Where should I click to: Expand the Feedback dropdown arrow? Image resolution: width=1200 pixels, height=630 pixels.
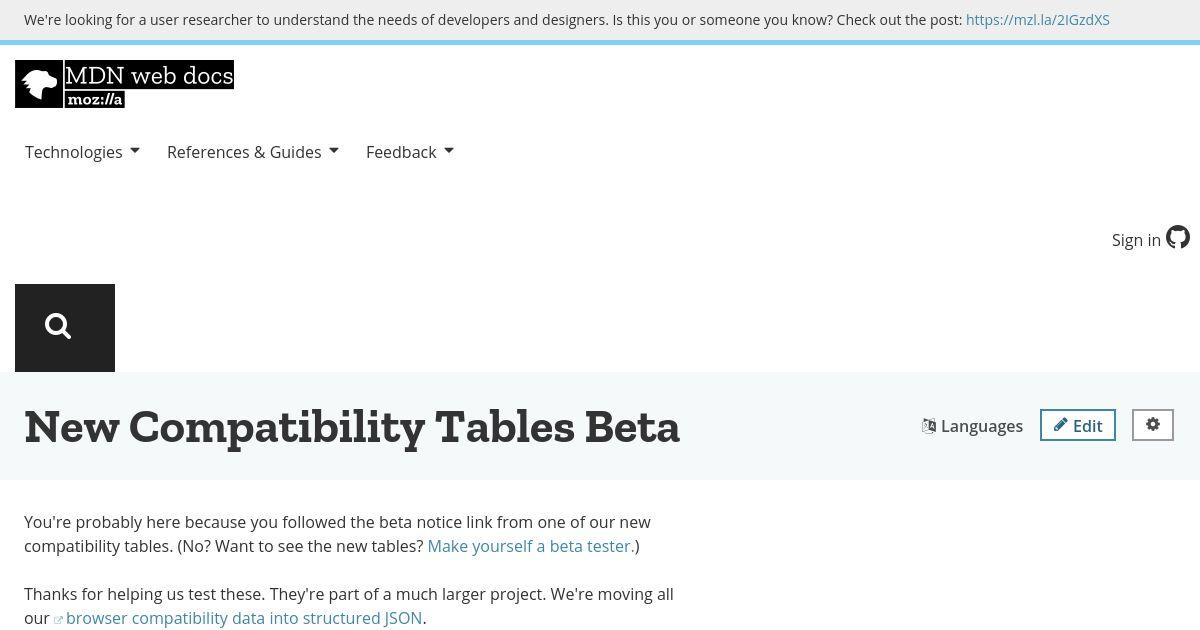point(448,151)
